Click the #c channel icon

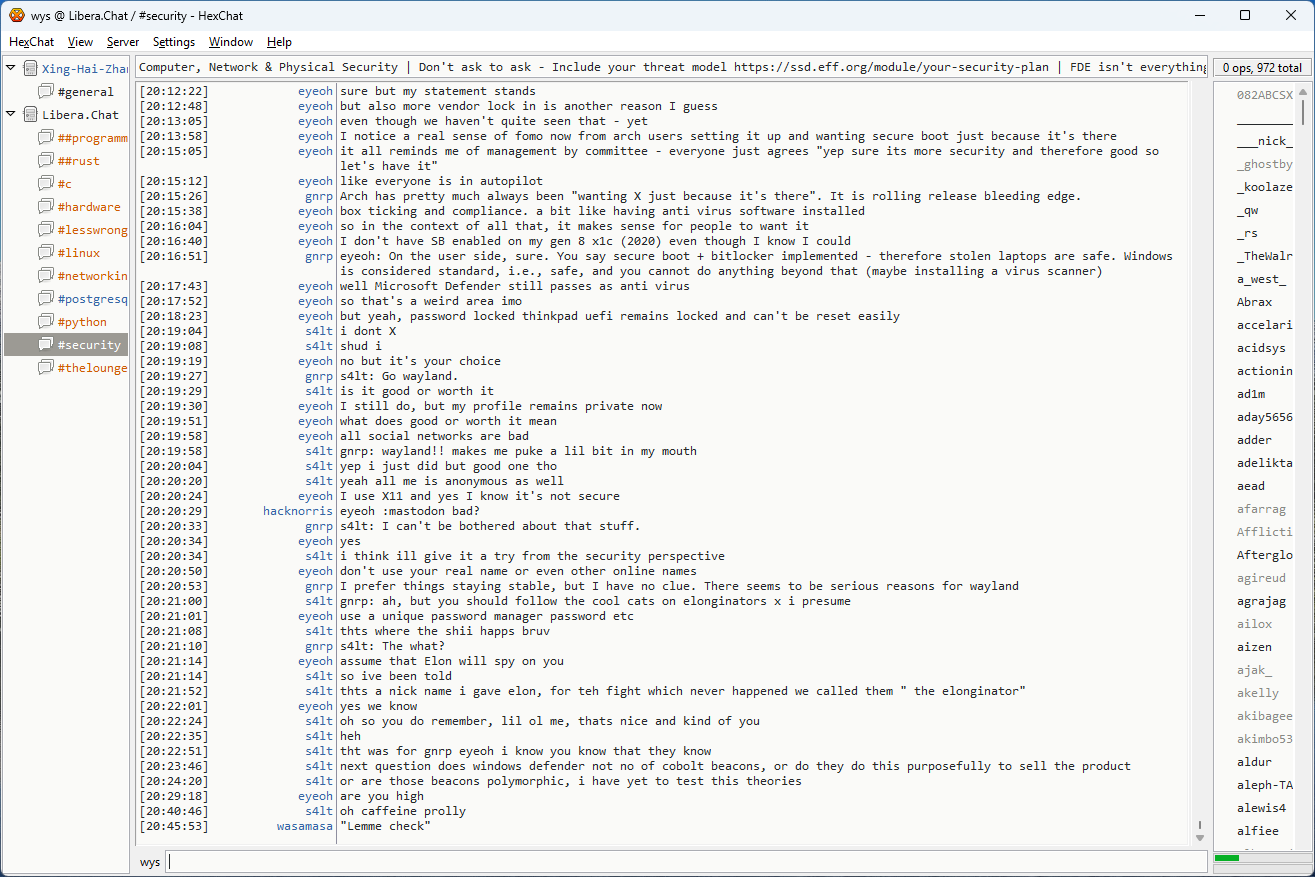[46, 183]
